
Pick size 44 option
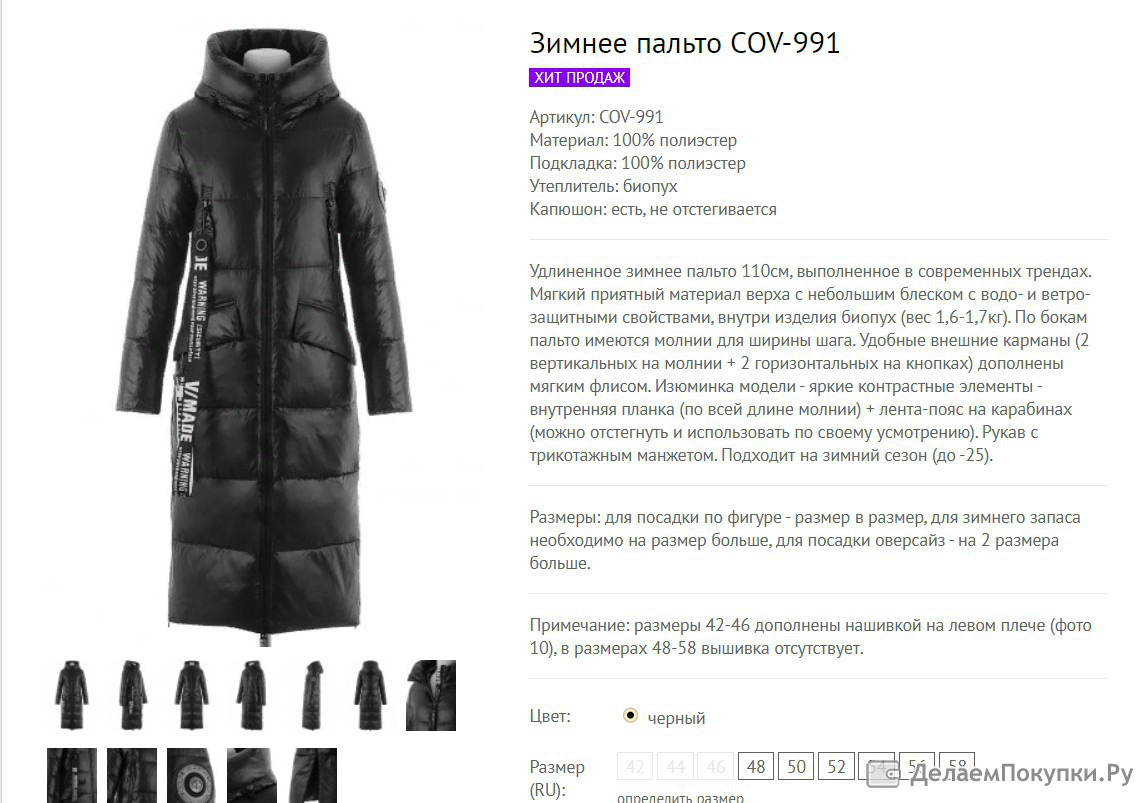coord(675,766)
